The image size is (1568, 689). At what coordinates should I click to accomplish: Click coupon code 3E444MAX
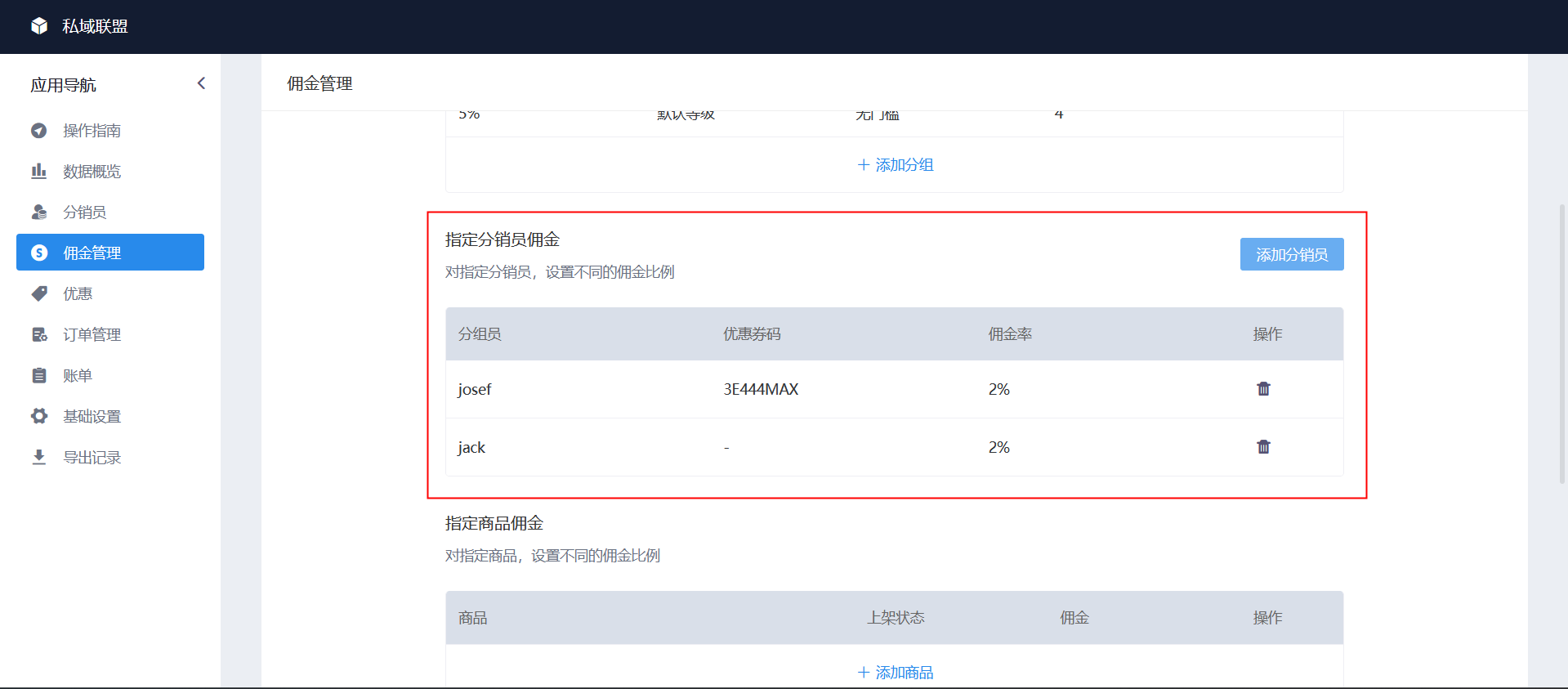pos(761,389)
